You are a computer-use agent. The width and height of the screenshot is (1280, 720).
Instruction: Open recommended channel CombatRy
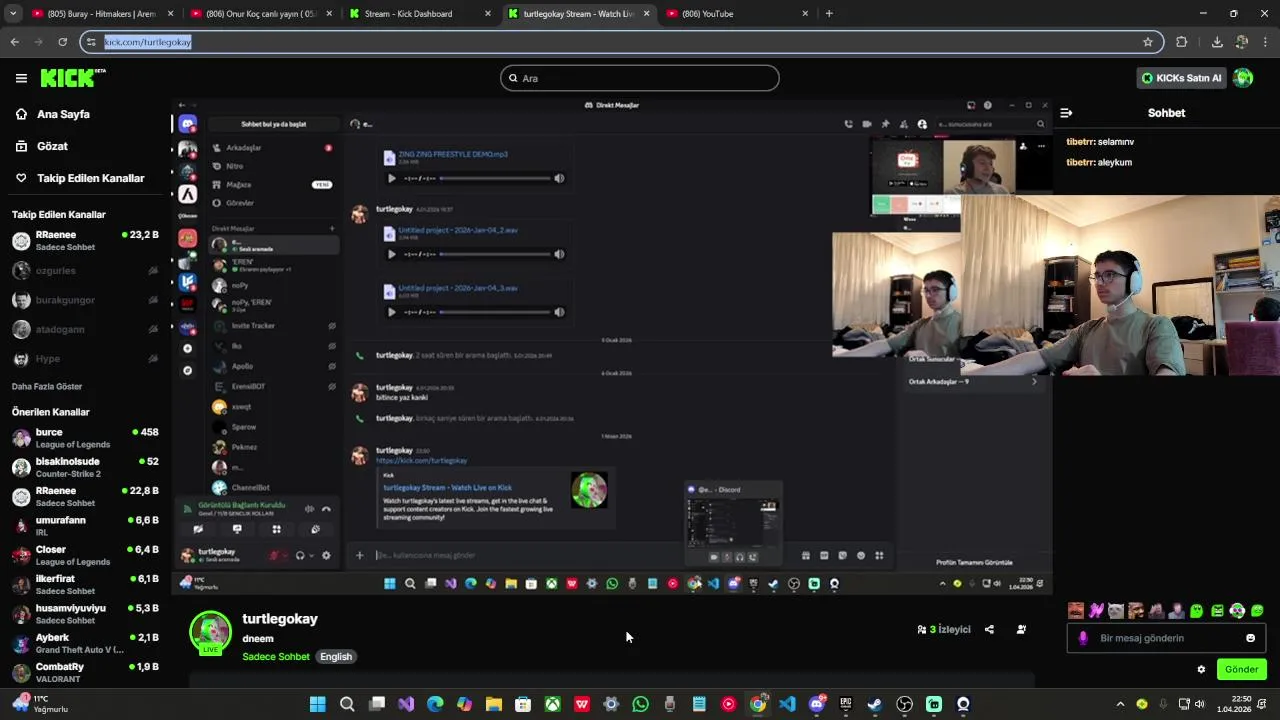point(86,672)
